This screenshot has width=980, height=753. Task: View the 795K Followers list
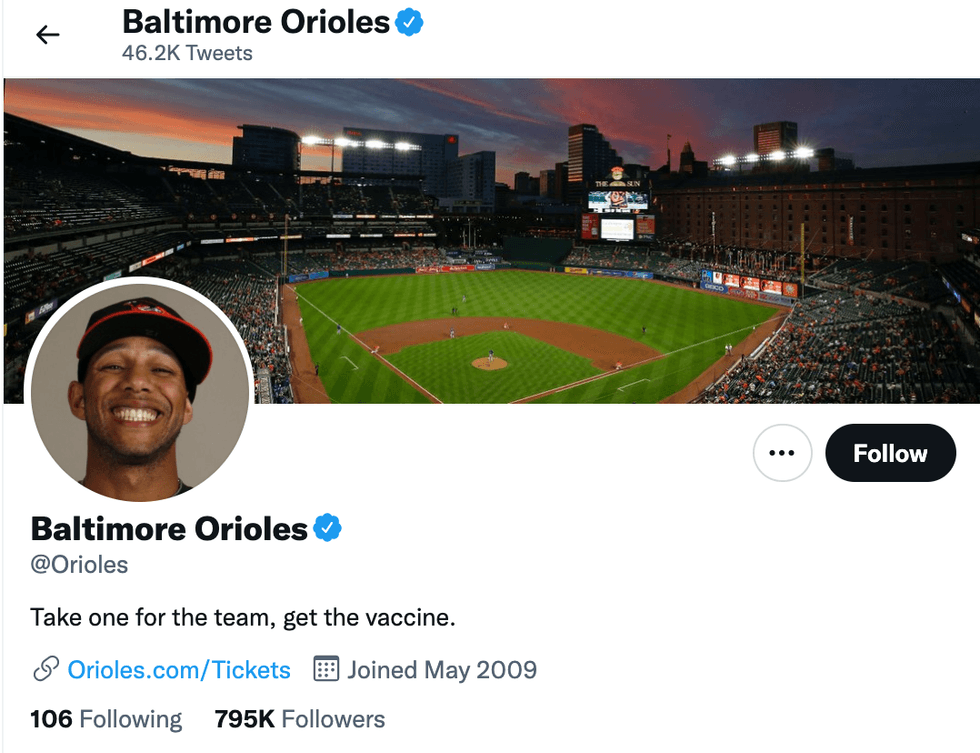click(x=299, y=719)
